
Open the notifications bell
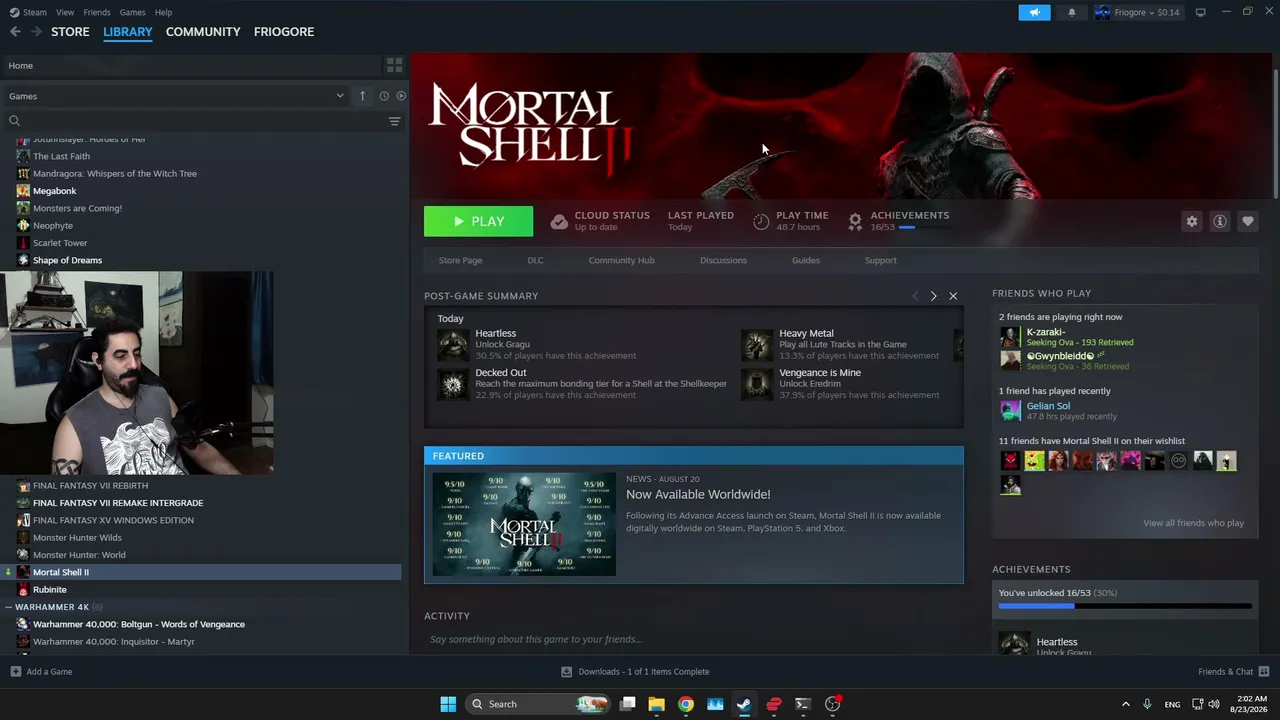1072,12
